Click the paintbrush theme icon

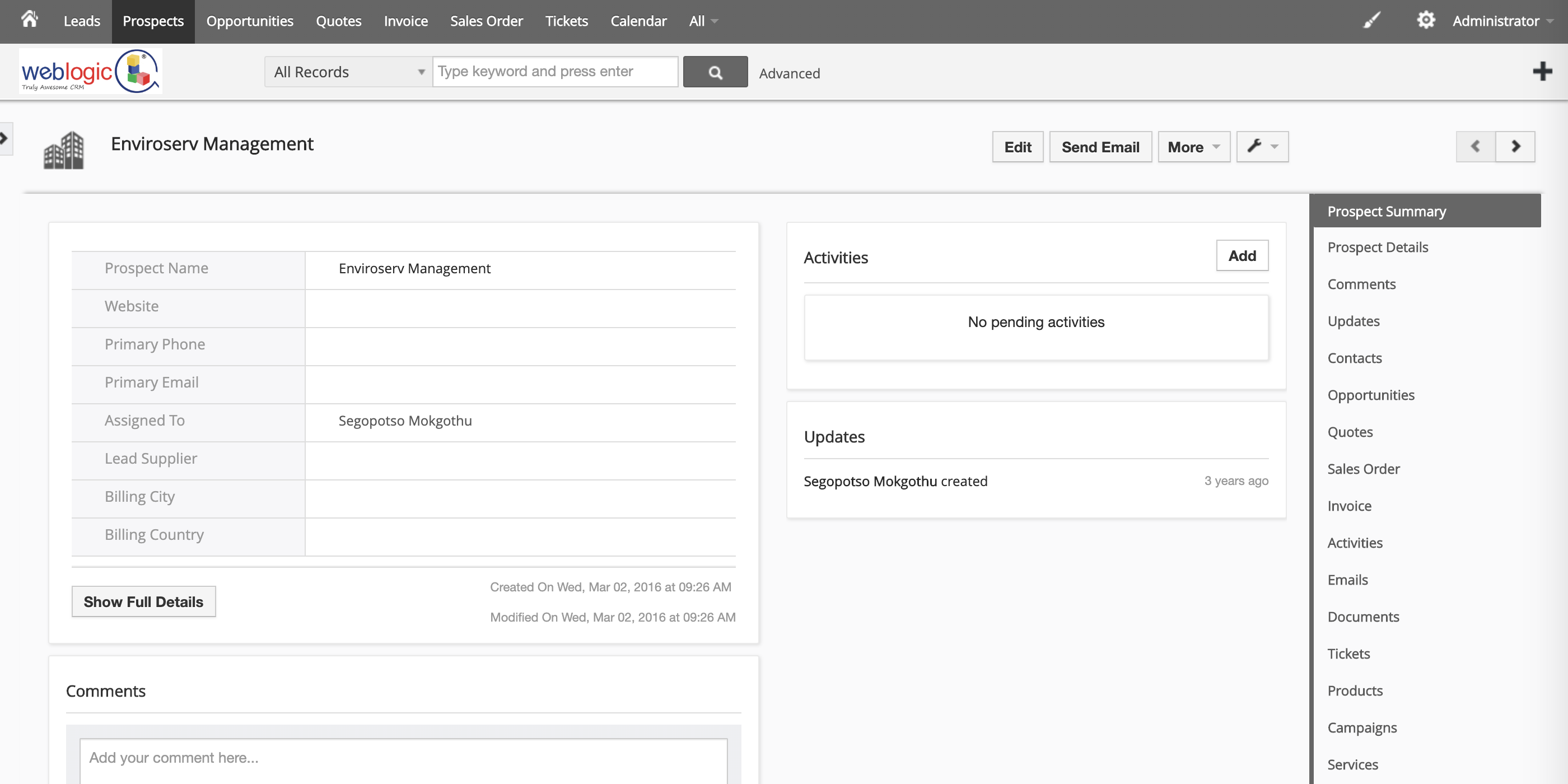click(x=1373, y=20)
